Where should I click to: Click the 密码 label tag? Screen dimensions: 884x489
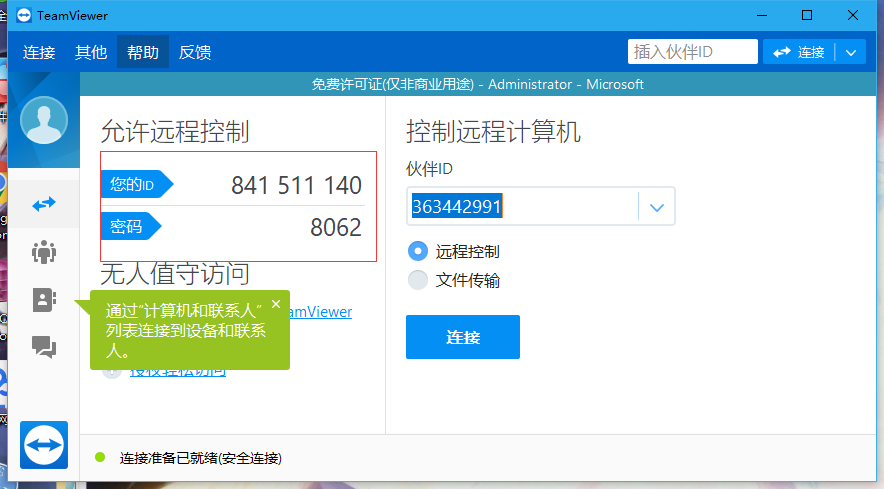pos(131,226)
